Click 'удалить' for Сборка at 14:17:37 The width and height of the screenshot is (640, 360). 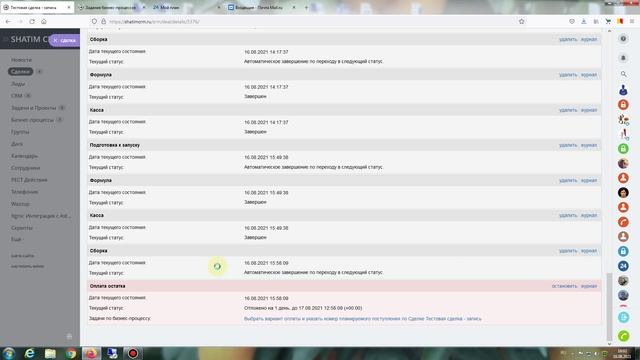(x=568, y=39)
